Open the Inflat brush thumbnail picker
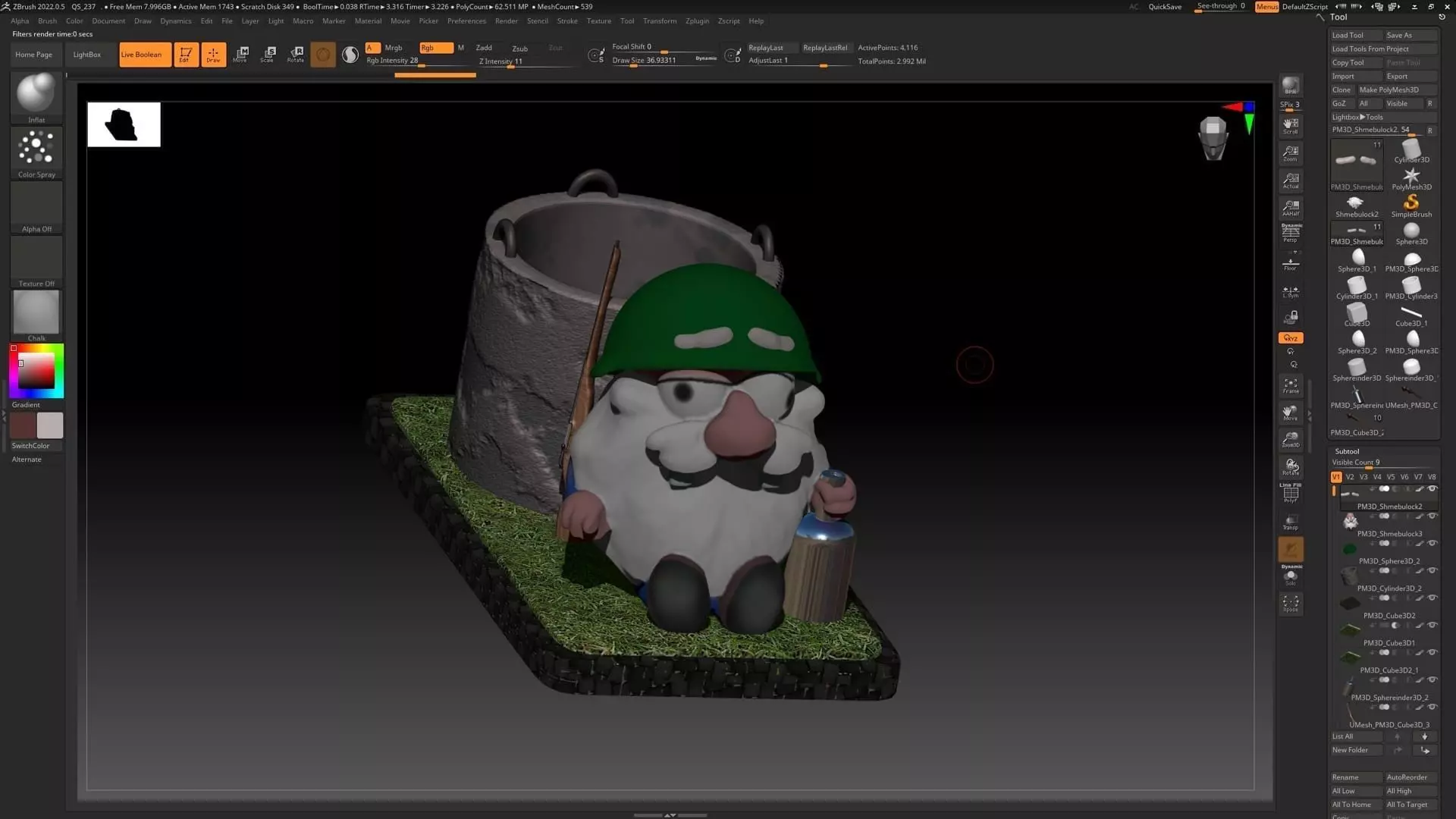The image size is (1456, 819). (36, 93)
